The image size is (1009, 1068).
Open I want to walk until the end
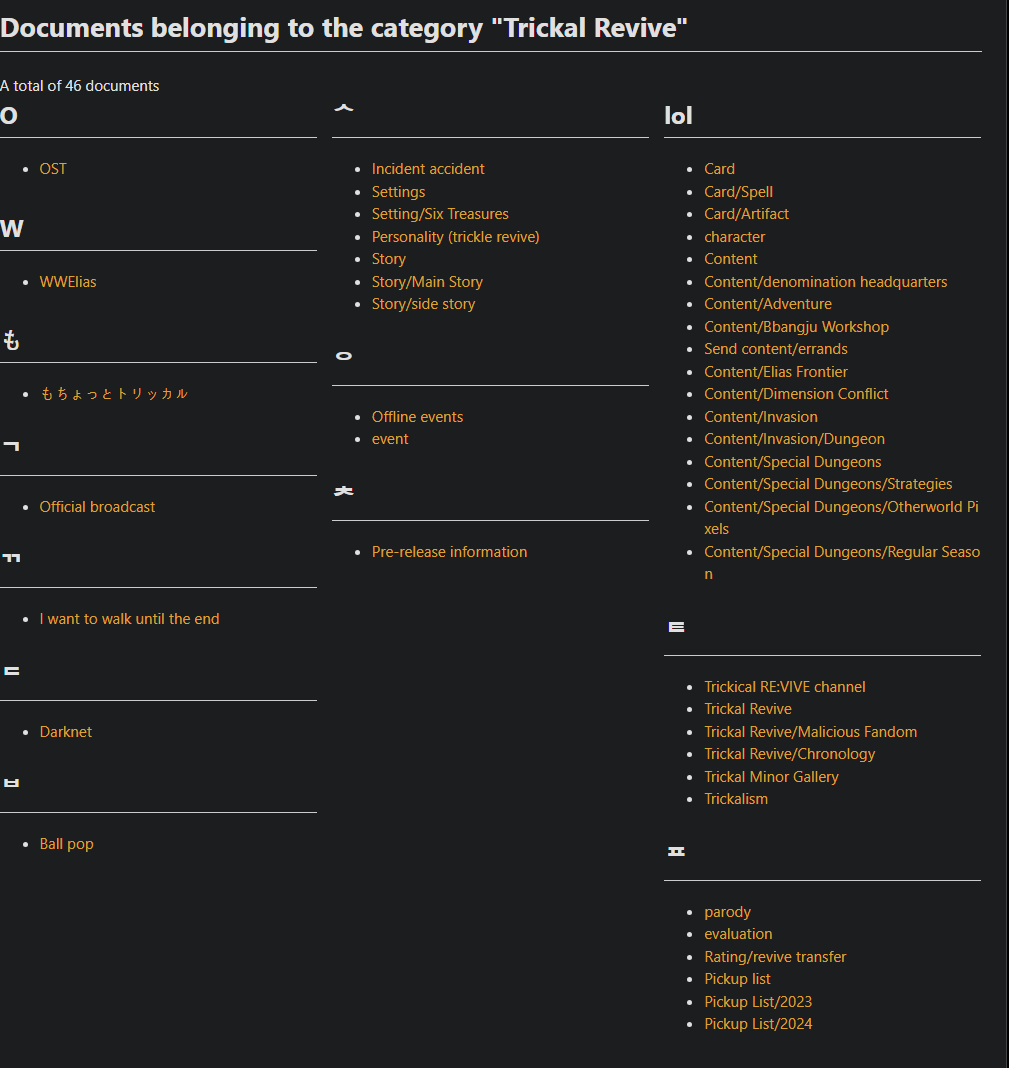[x=129, y=619]
